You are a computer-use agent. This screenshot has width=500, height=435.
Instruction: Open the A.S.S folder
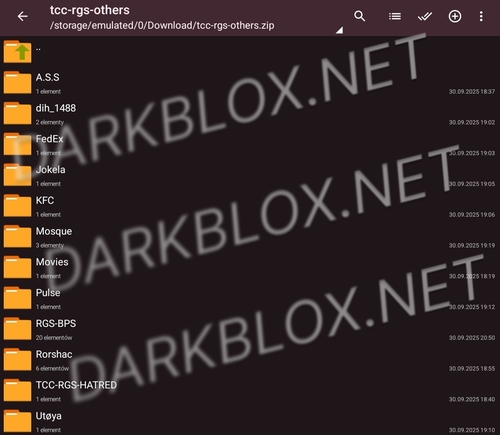coord(250,83)
